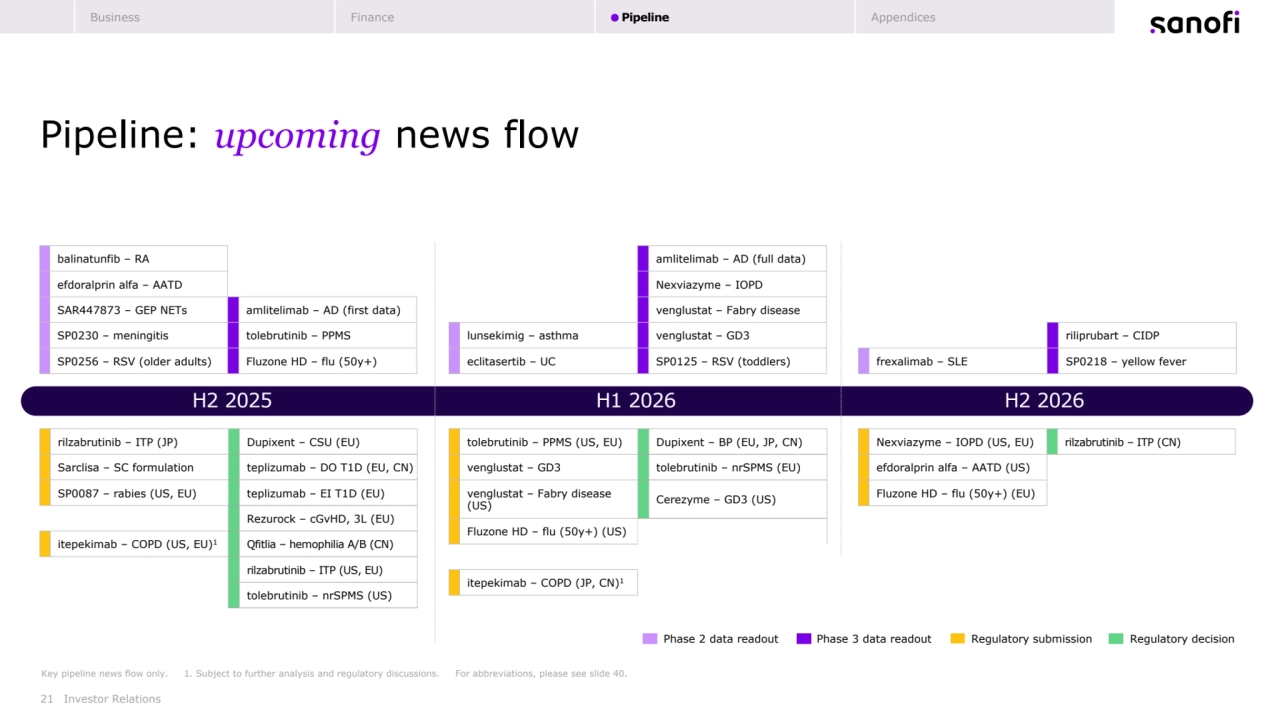This screenshot has width=1280, height=720.
Task: Click 'balinatunfib – RA' entry
Action: [x=133, y=259]
